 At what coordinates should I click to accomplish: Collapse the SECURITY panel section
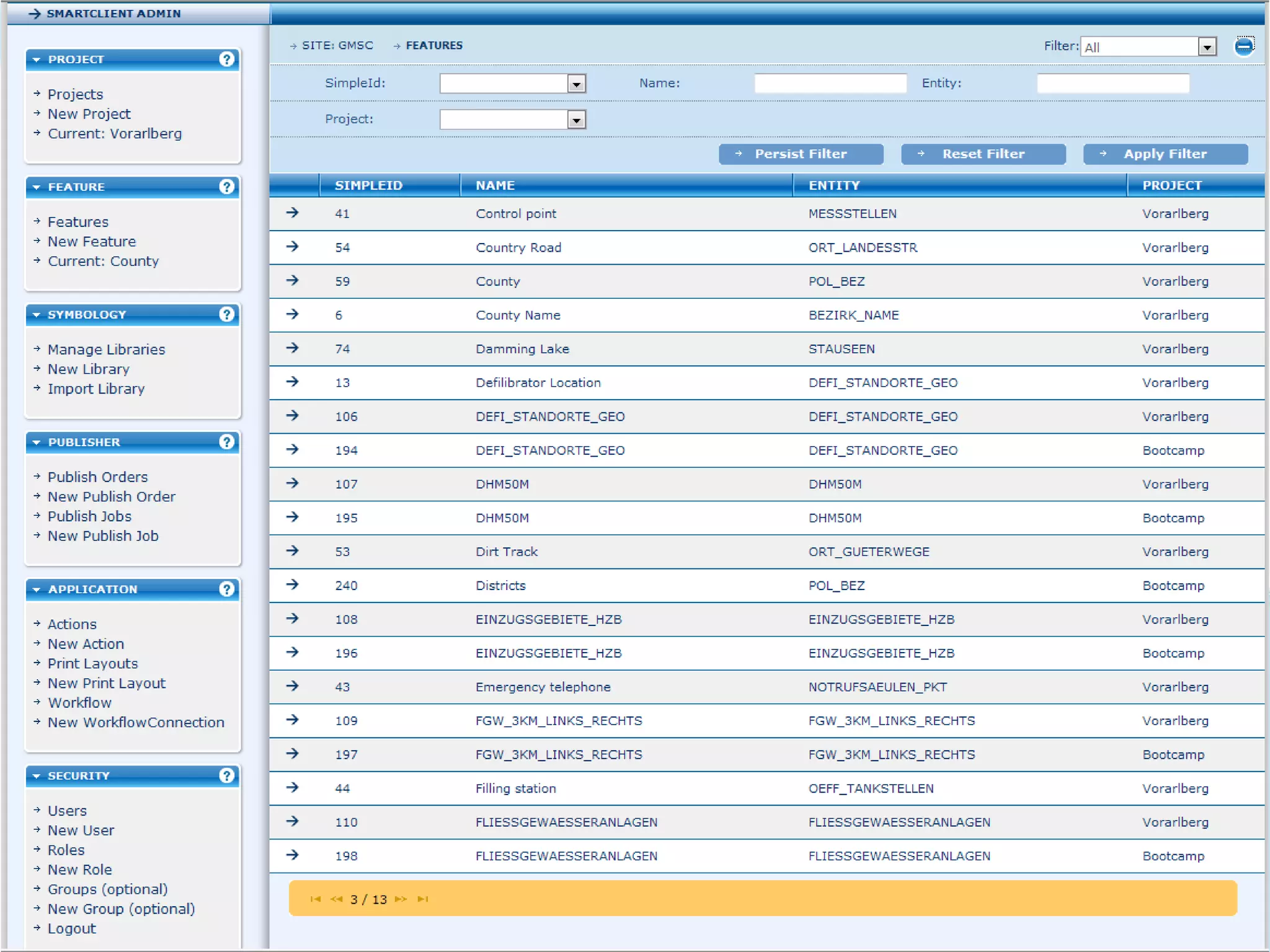[x=37, y=775]
